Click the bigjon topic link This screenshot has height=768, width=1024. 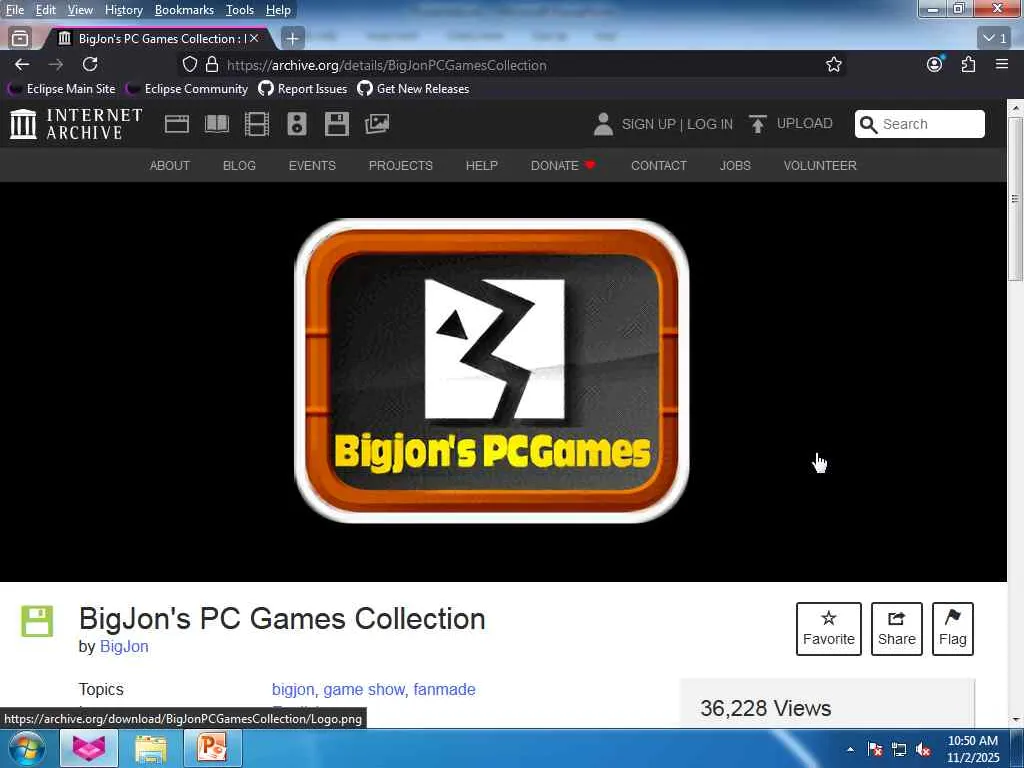293,690
